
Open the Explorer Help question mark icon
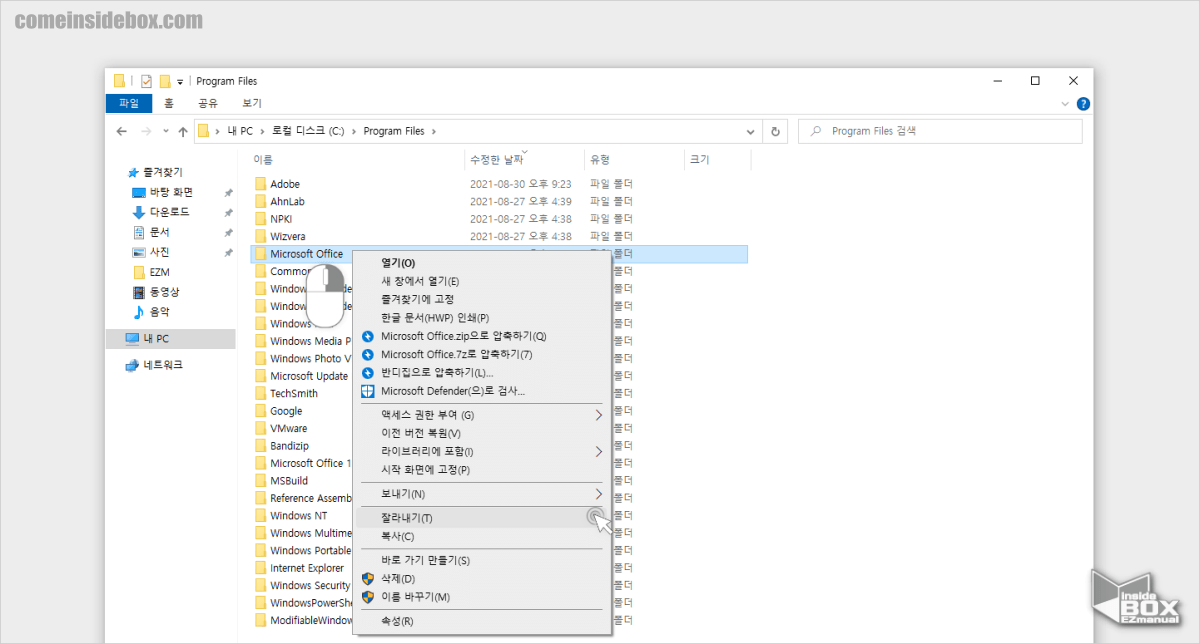[x=1083, y=103]
